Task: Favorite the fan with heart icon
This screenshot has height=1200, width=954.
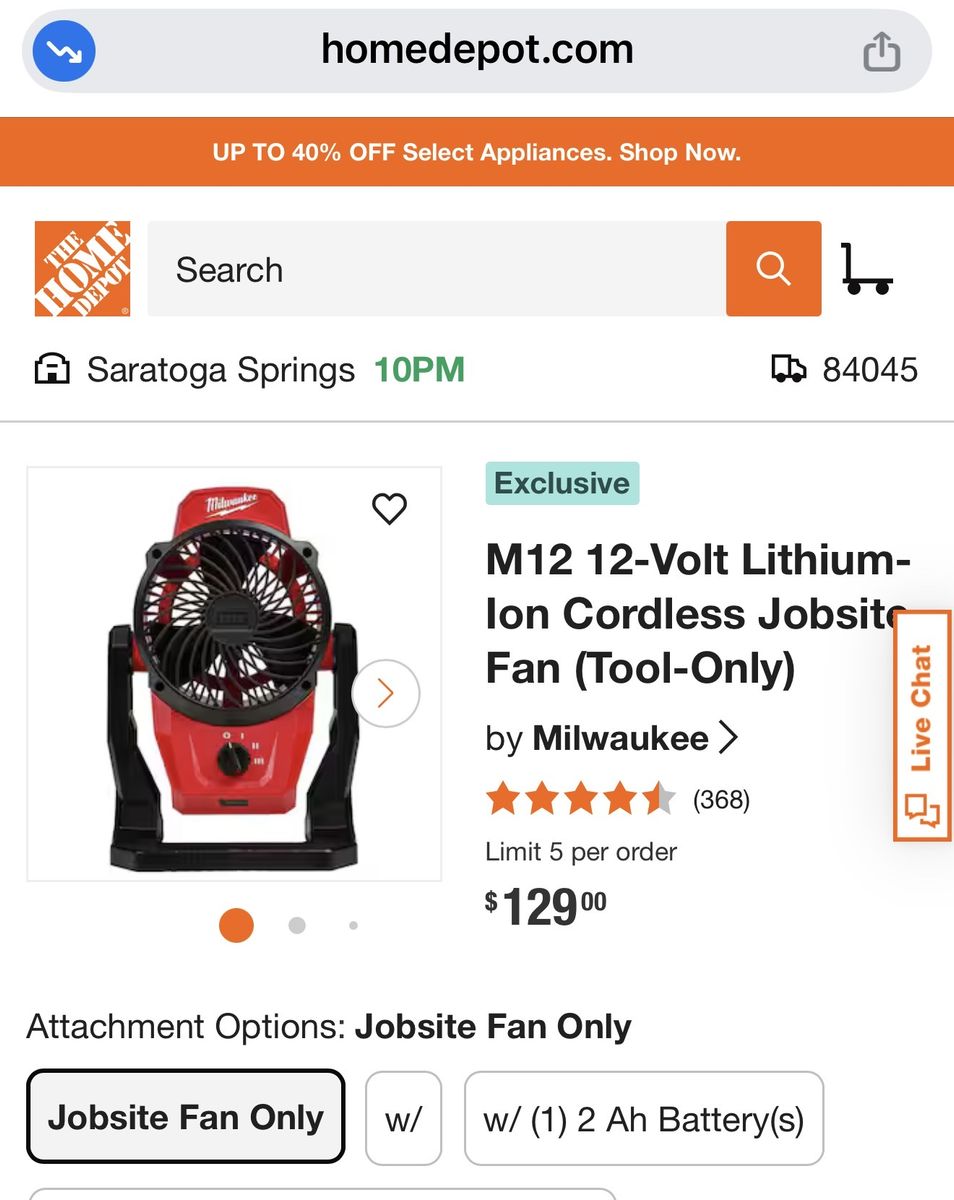Action: 389,509
